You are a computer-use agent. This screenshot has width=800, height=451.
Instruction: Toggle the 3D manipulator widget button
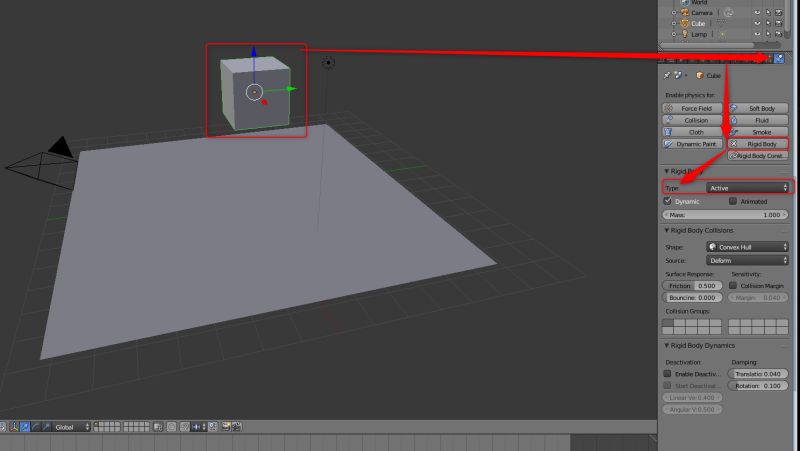(x=14, y=427)
